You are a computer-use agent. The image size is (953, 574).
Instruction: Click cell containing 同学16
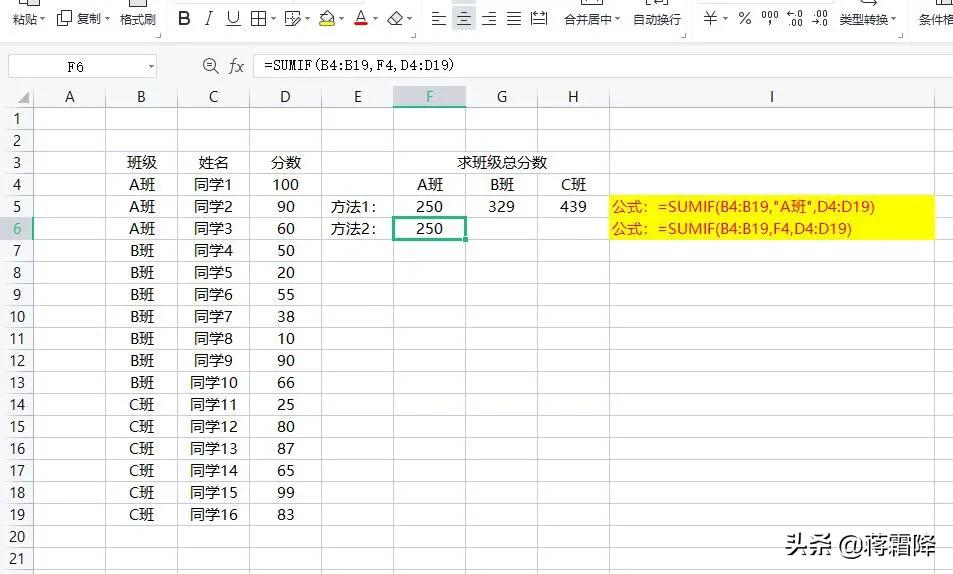coord(213,514)
